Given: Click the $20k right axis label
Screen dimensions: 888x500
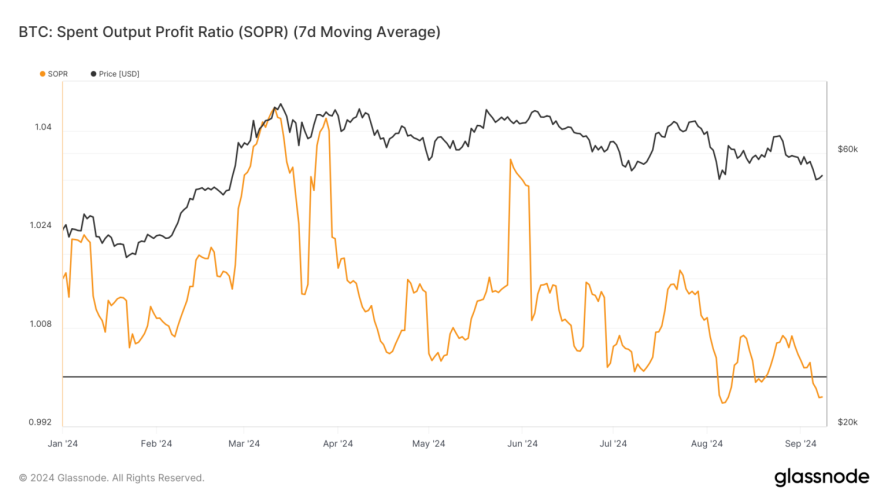Looking at the screenshot, I should pyautogui.click(x=848, y=423).
